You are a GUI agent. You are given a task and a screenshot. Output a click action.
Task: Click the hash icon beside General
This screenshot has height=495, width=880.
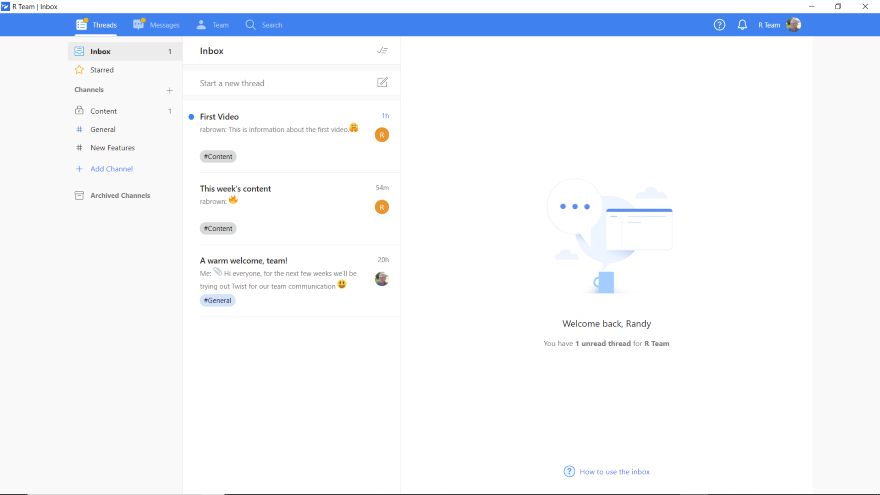click(79, 129)
